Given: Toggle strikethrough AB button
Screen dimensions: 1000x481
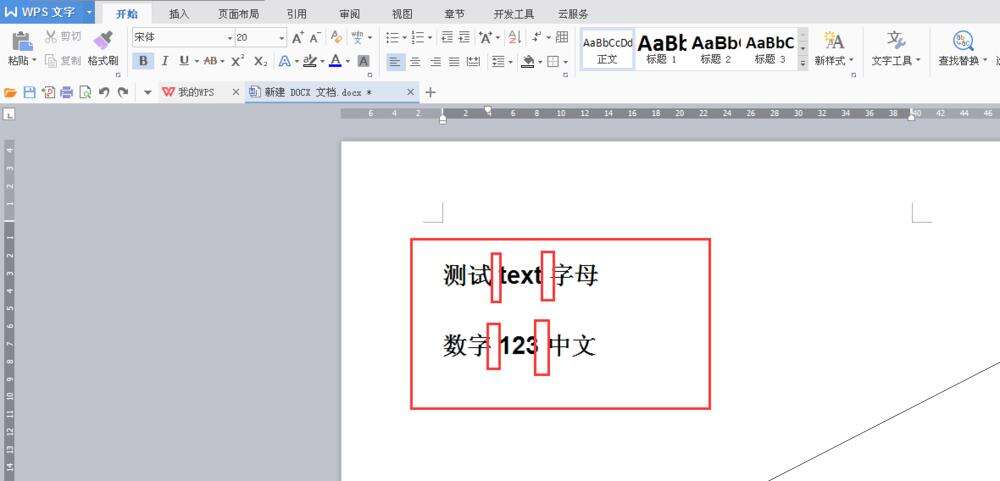Looking at the screenshot, I should [x=210, y=61].
